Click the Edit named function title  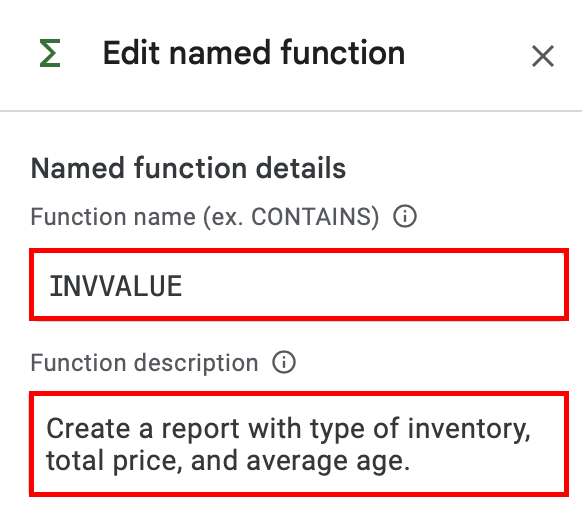(254, 53)
